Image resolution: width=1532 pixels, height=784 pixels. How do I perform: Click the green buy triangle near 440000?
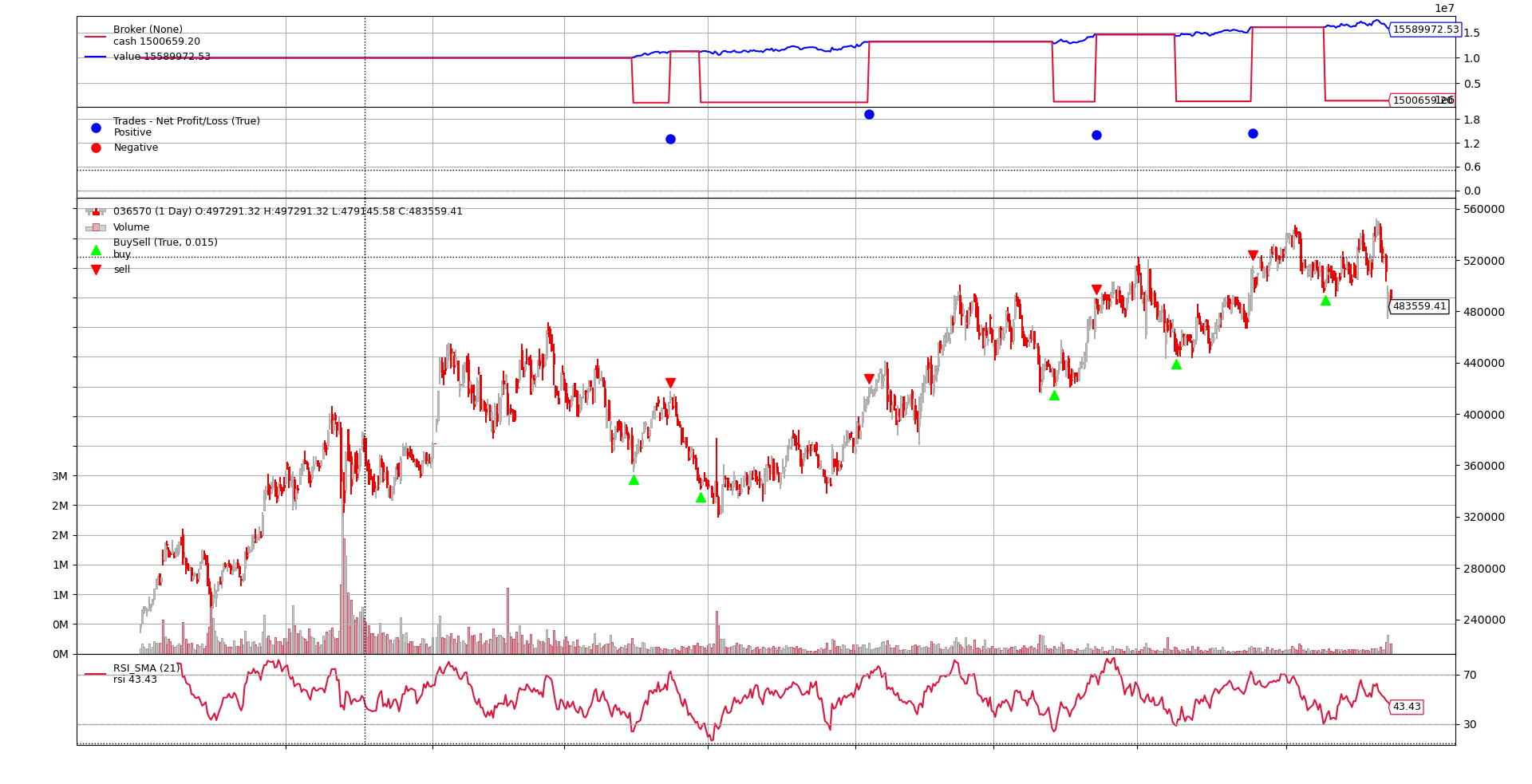(x=1176, y=364)
